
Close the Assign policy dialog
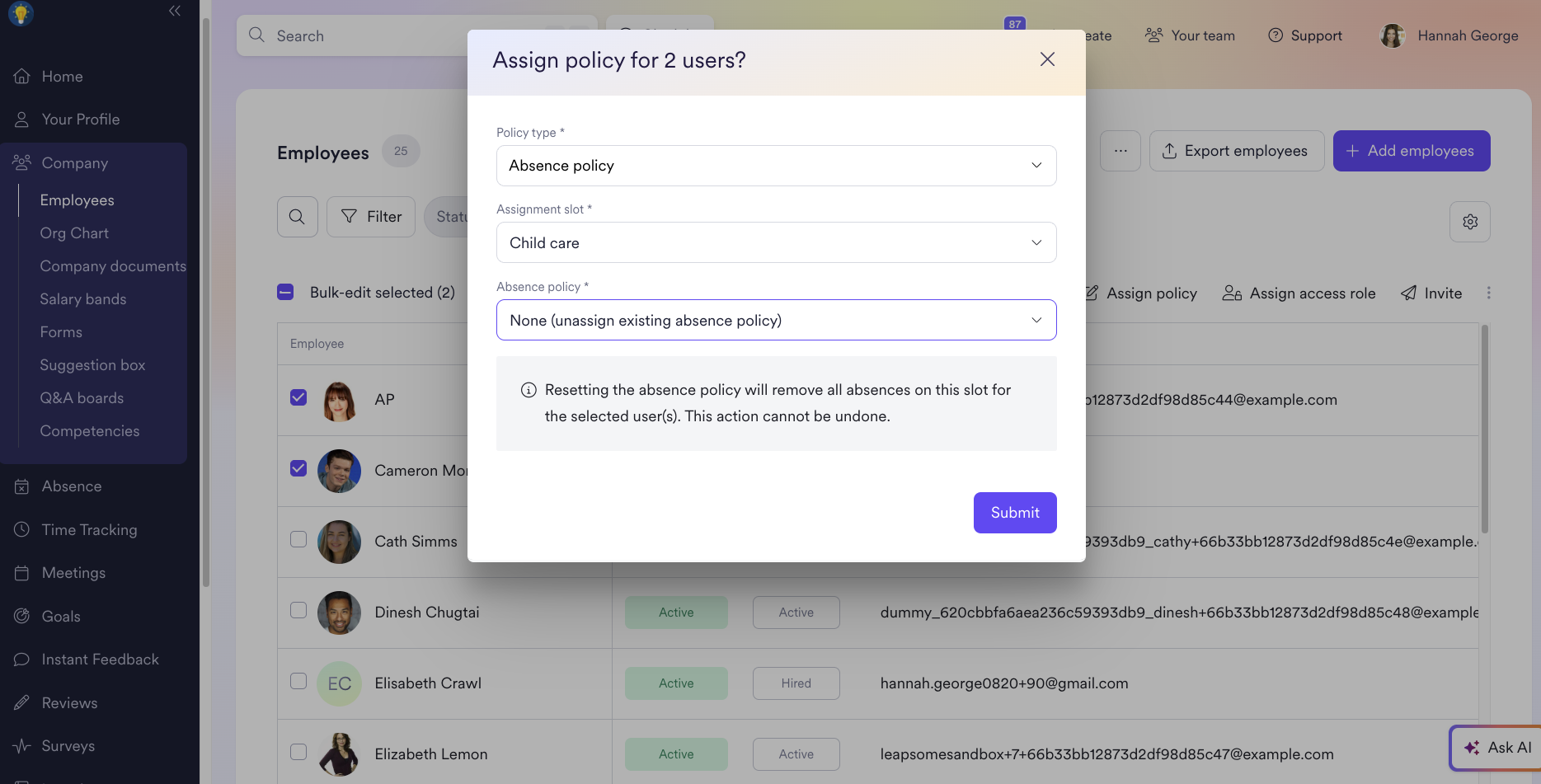coord(1047,59)
